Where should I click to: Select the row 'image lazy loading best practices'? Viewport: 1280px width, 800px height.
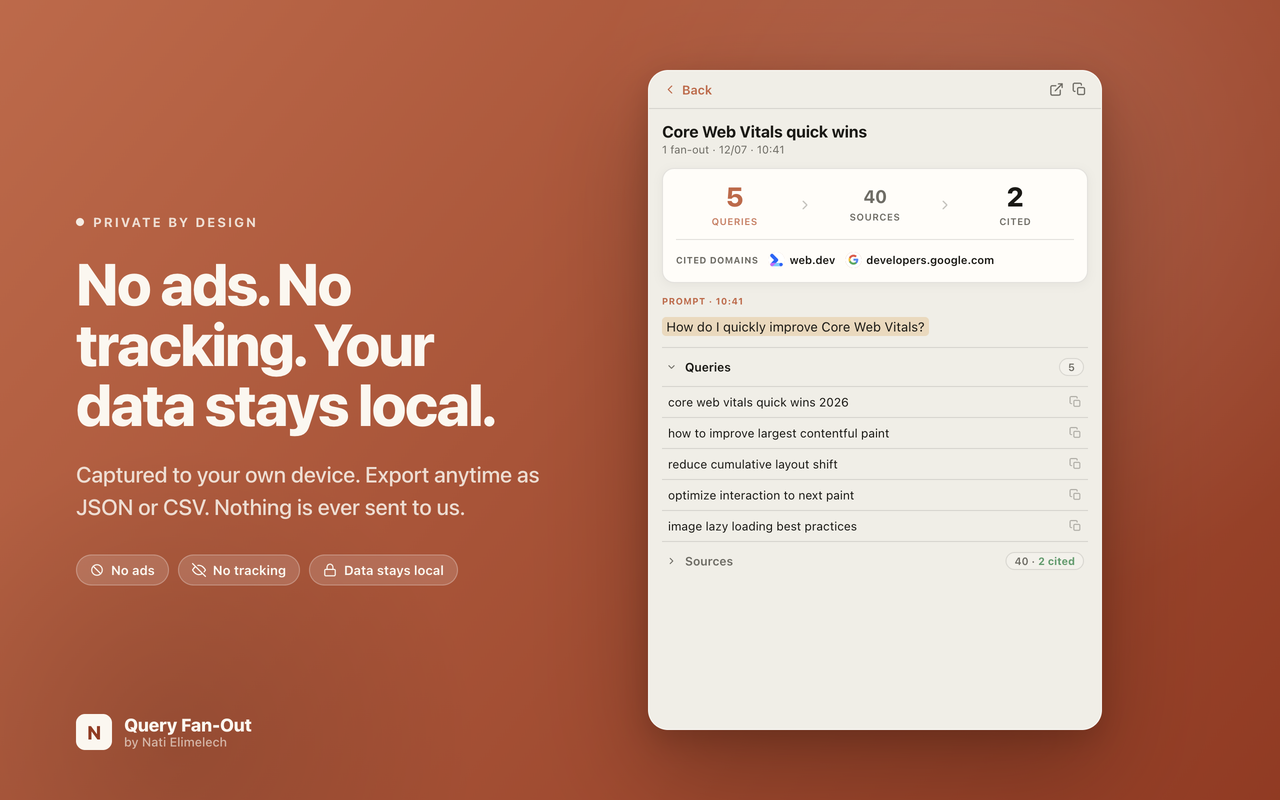pyautogui.click(x=875, y=526)
